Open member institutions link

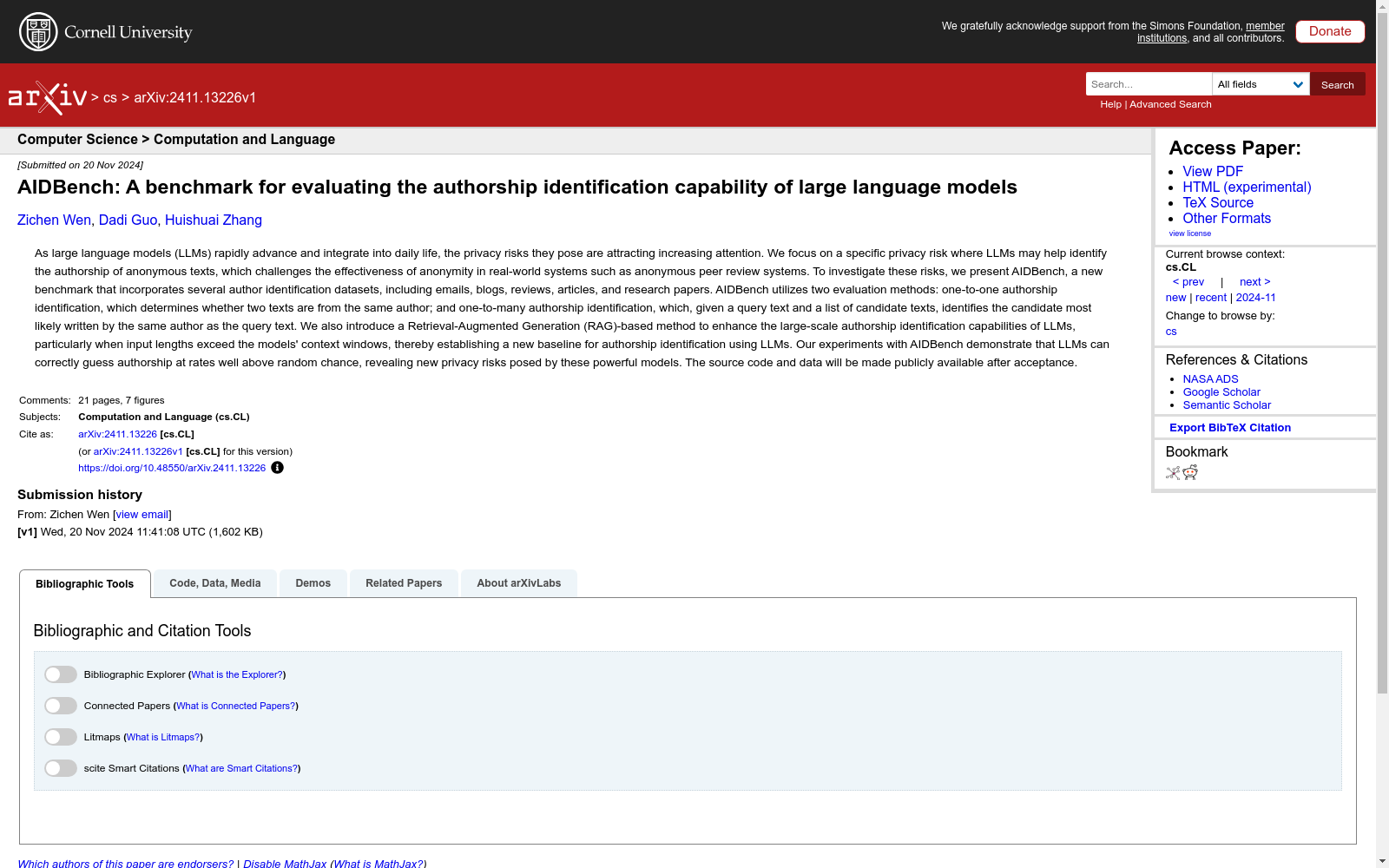pos(1211,32)
